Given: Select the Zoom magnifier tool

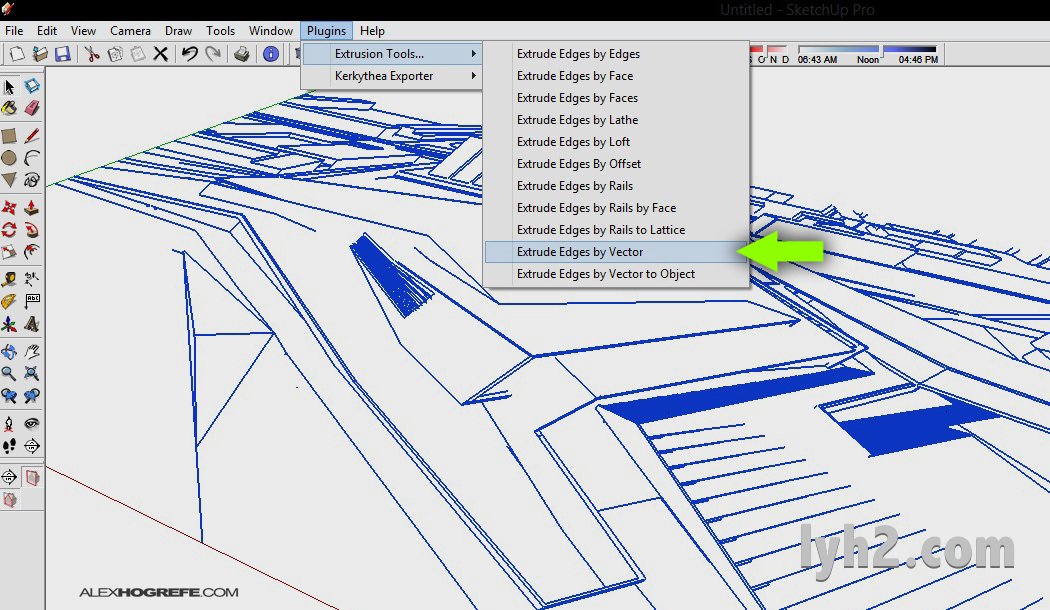Looking at the screenshot, I should click(x=9, y=373).
